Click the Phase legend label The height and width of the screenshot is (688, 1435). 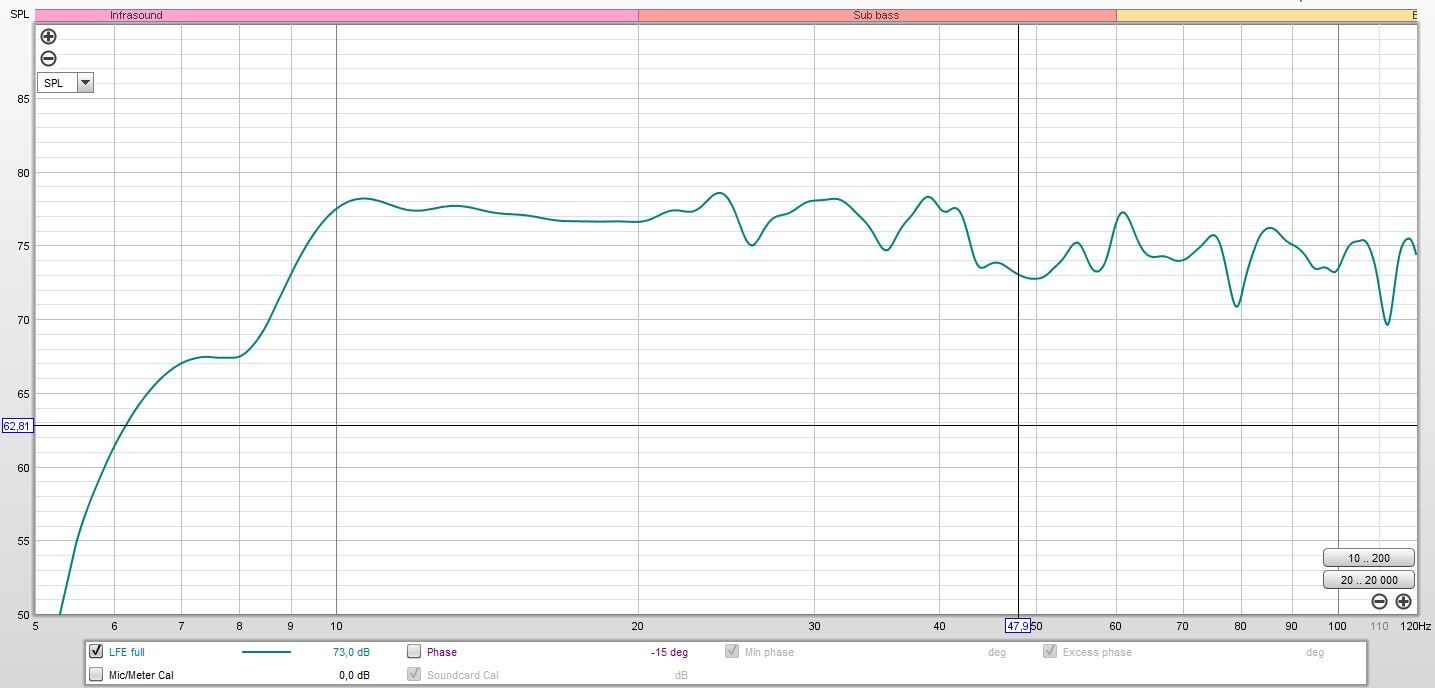(442, 652)
